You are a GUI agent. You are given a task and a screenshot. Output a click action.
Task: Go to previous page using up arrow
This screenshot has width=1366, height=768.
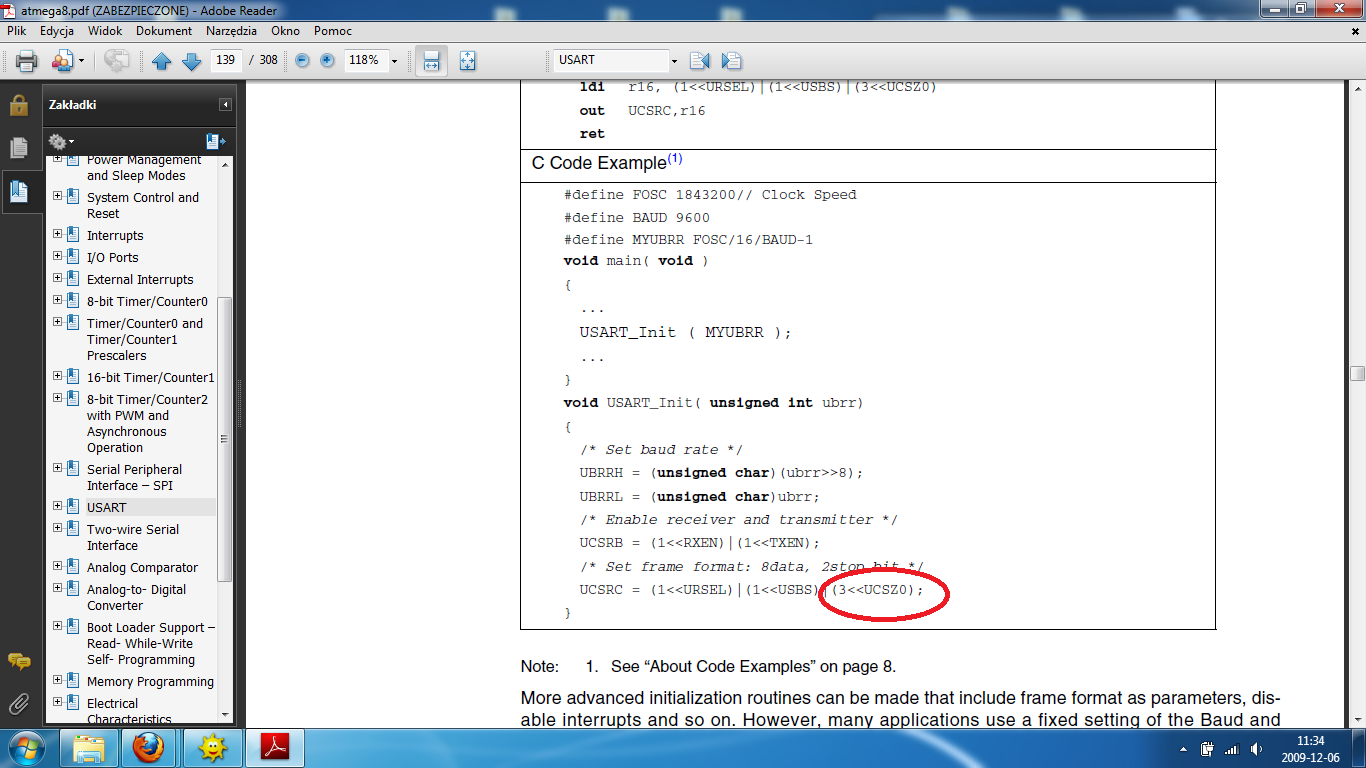pos(161,61)
